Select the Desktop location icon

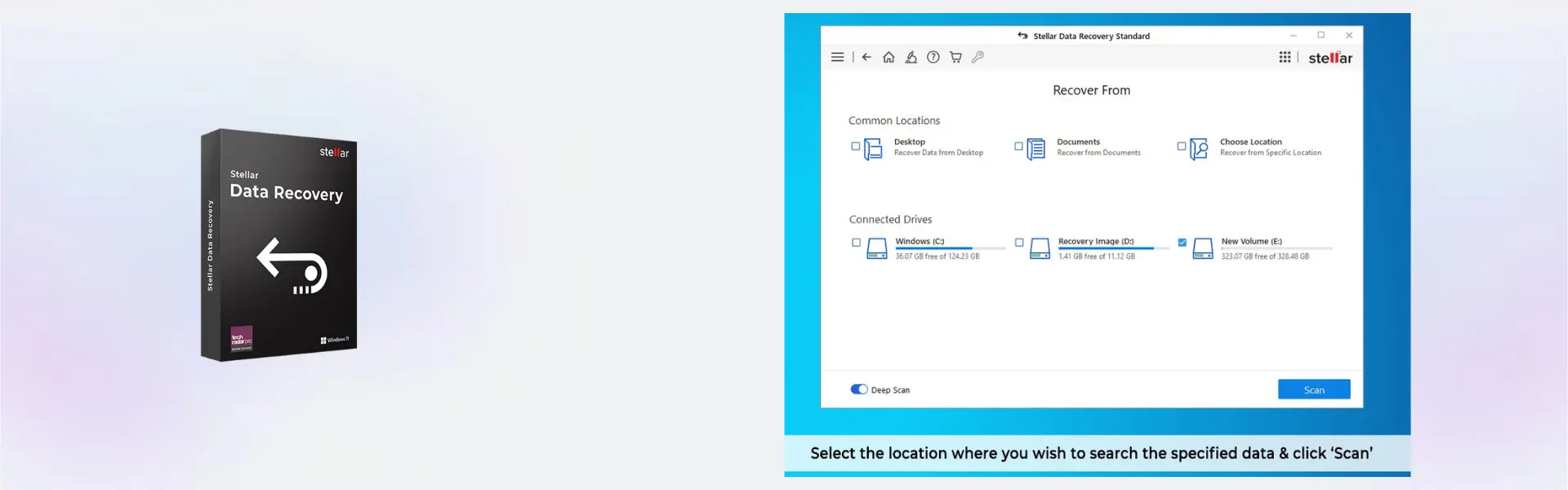tap(873, 149)
